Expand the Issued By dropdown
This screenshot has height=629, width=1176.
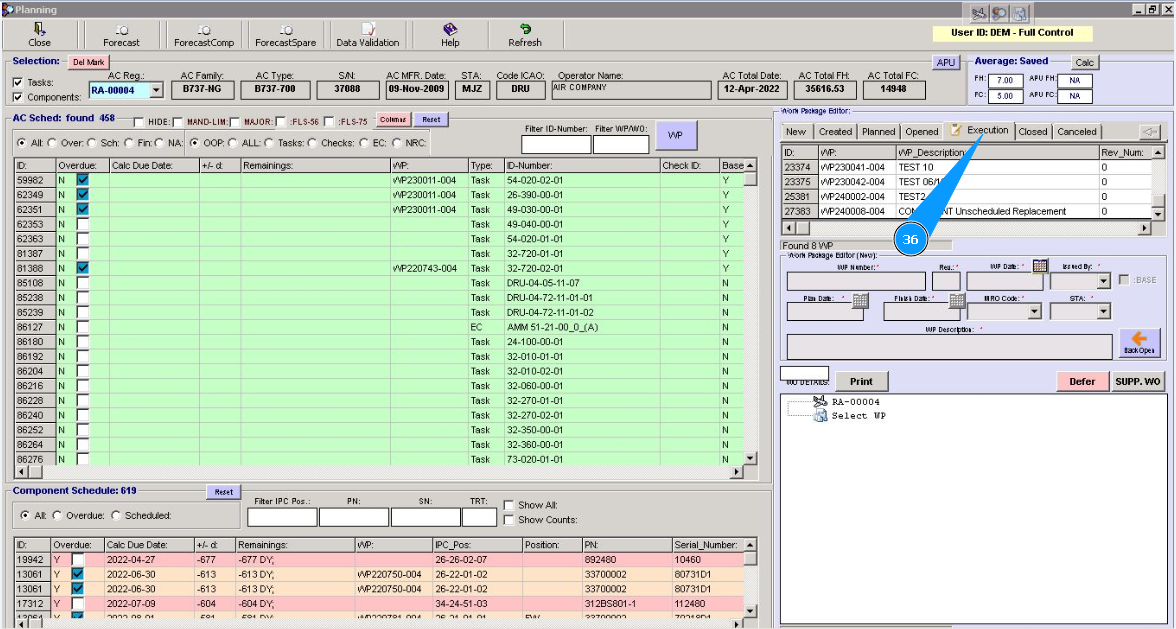coord(1103,282)
